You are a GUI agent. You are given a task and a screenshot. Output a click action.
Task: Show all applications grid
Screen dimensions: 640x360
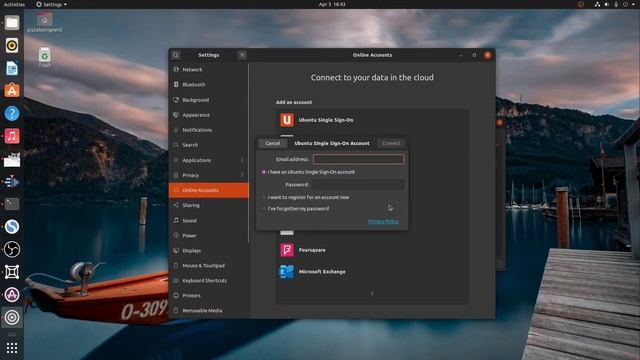click(12, 348)
